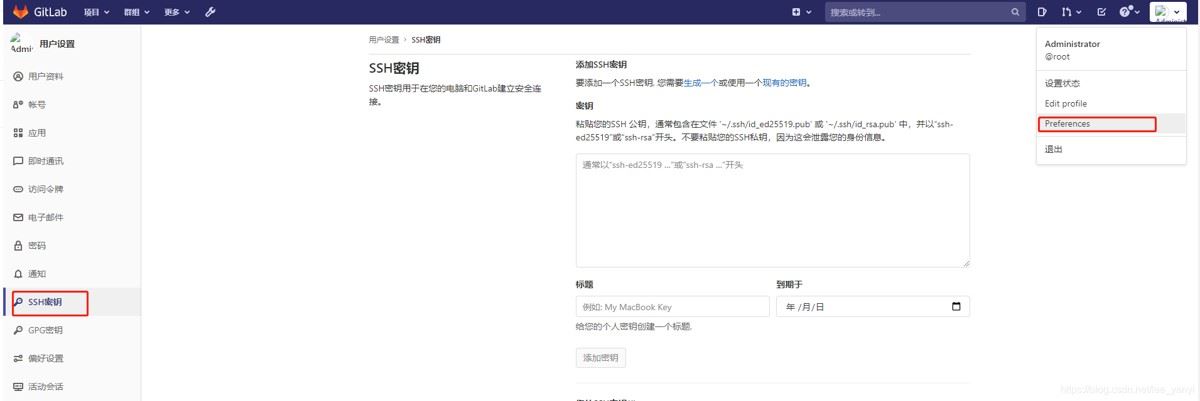This screenshot has width=1200, height=401.
Task: Open the issues icon in top bar
Action: pyautogui.click(x=1041, y=12)
